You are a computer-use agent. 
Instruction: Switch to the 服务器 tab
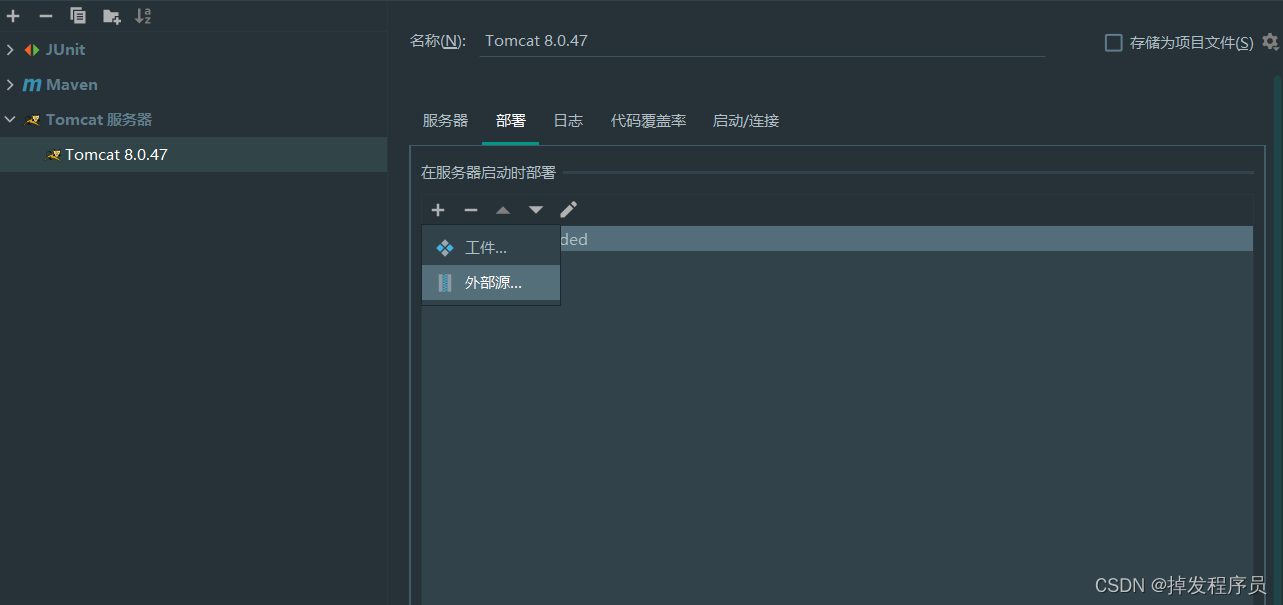point(445,121)
